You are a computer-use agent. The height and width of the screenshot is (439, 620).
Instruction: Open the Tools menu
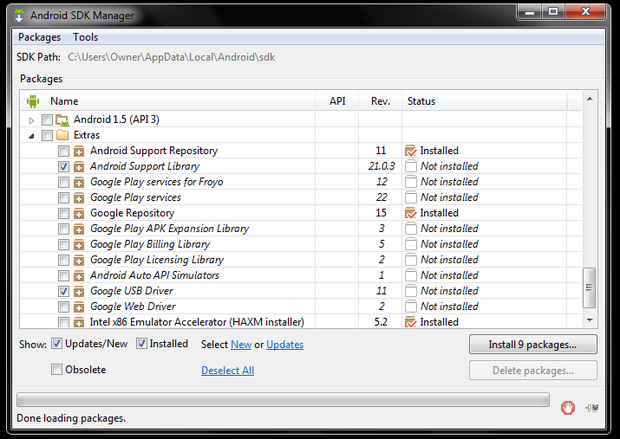[85, 37]
